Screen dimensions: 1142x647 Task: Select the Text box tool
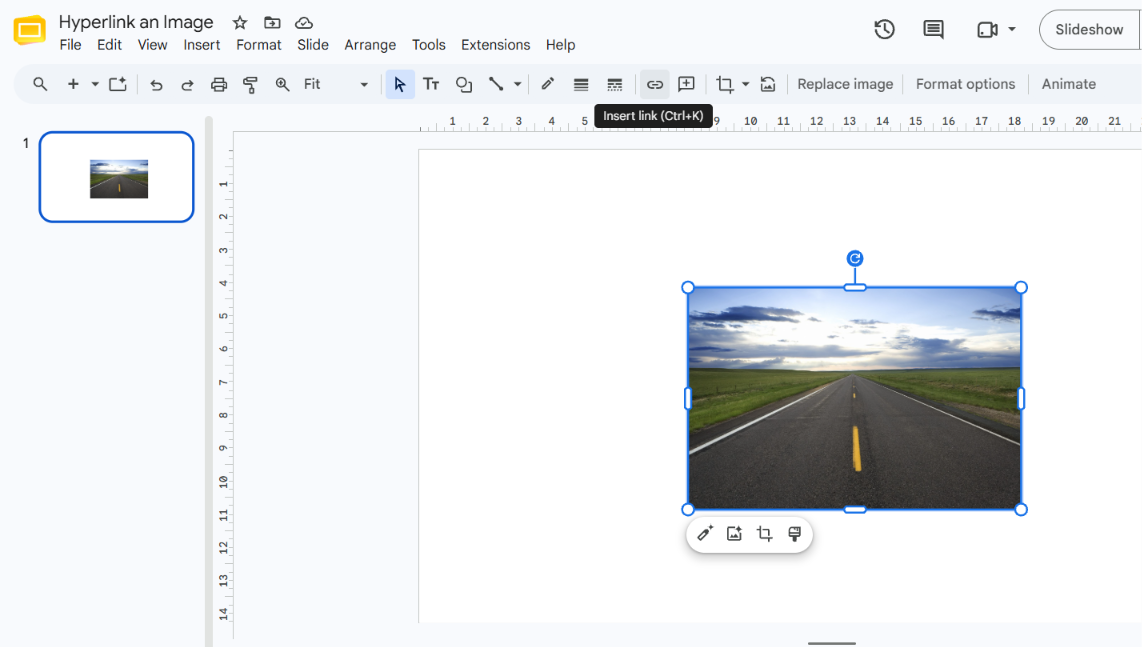[431, 85]
